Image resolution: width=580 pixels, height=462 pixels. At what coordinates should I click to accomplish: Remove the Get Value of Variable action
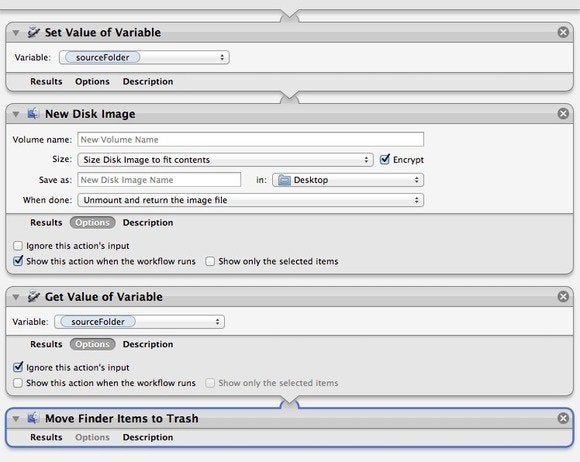click(x=563, y=296)
